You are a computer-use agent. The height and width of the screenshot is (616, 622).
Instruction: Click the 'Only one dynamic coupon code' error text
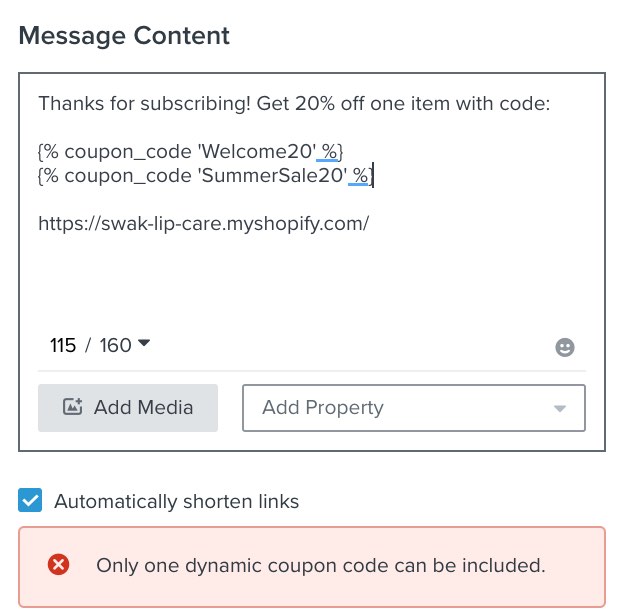pyautogui.click(x=320, y=565)
